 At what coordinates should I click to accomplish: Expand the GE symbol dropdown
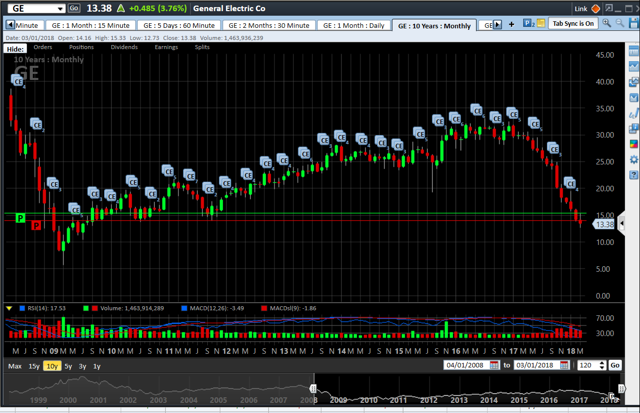pos(60,8)
